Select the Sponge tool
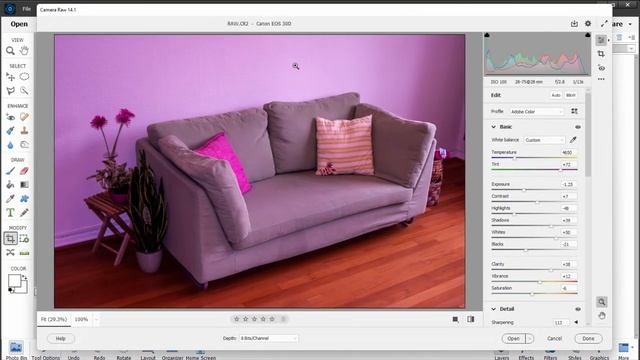The height and width of the screenshot is (360, 640). [24, 144]
